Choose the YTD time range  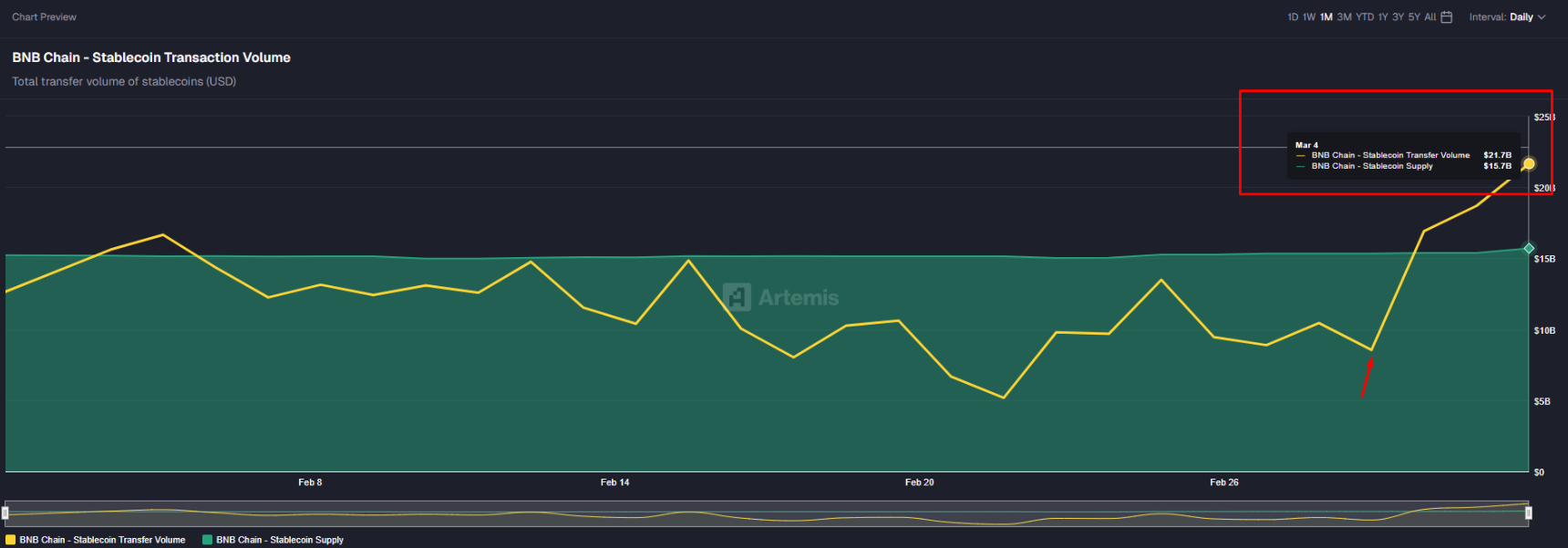pyautogui.click(x=1365, y=17)
